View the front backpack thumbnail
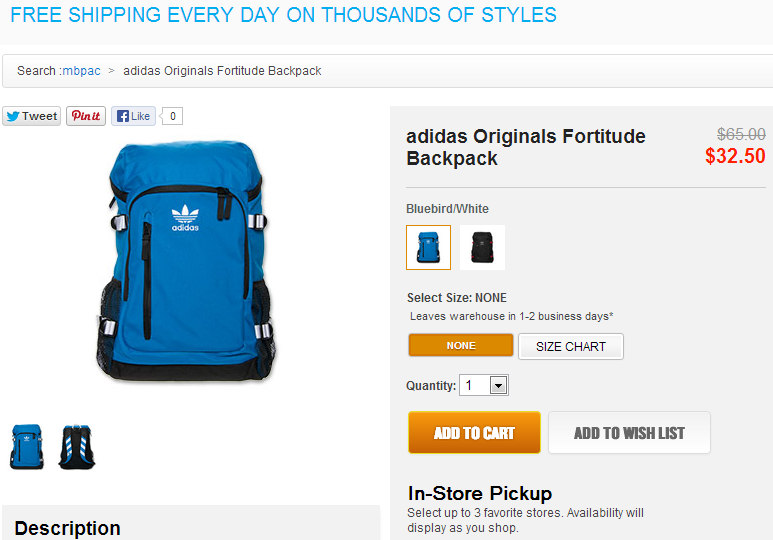The width and height of the screenshot is (773, 540). point(27,447)
